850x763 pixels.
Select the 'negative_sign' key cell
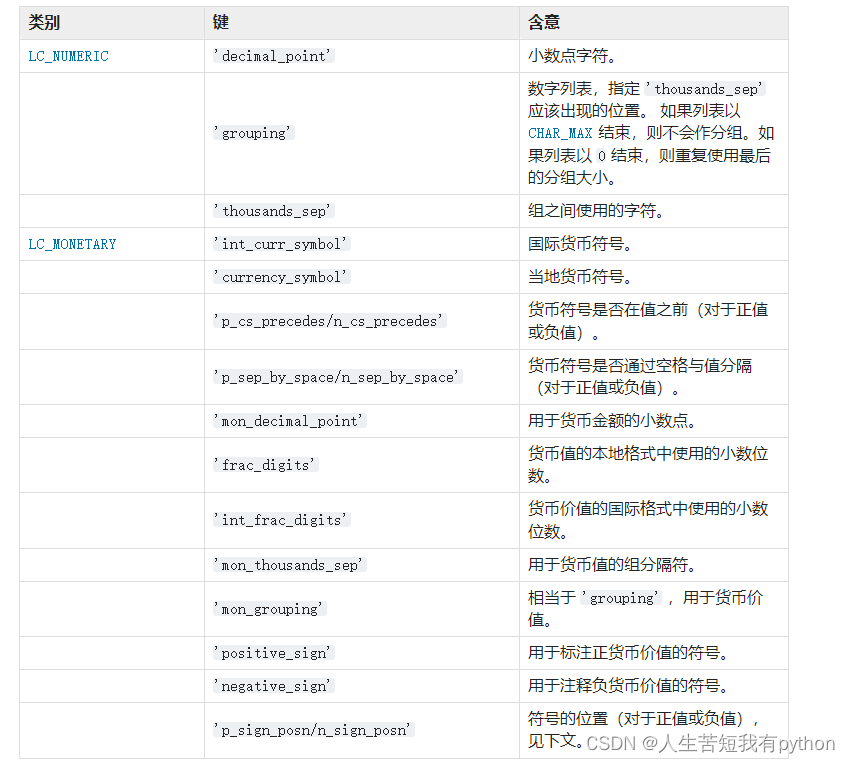click(273, 686)
